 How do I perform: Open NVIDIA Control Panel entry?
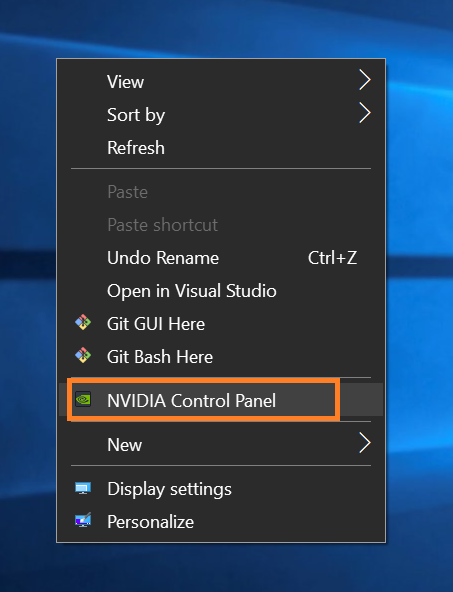tap(221, 400)
